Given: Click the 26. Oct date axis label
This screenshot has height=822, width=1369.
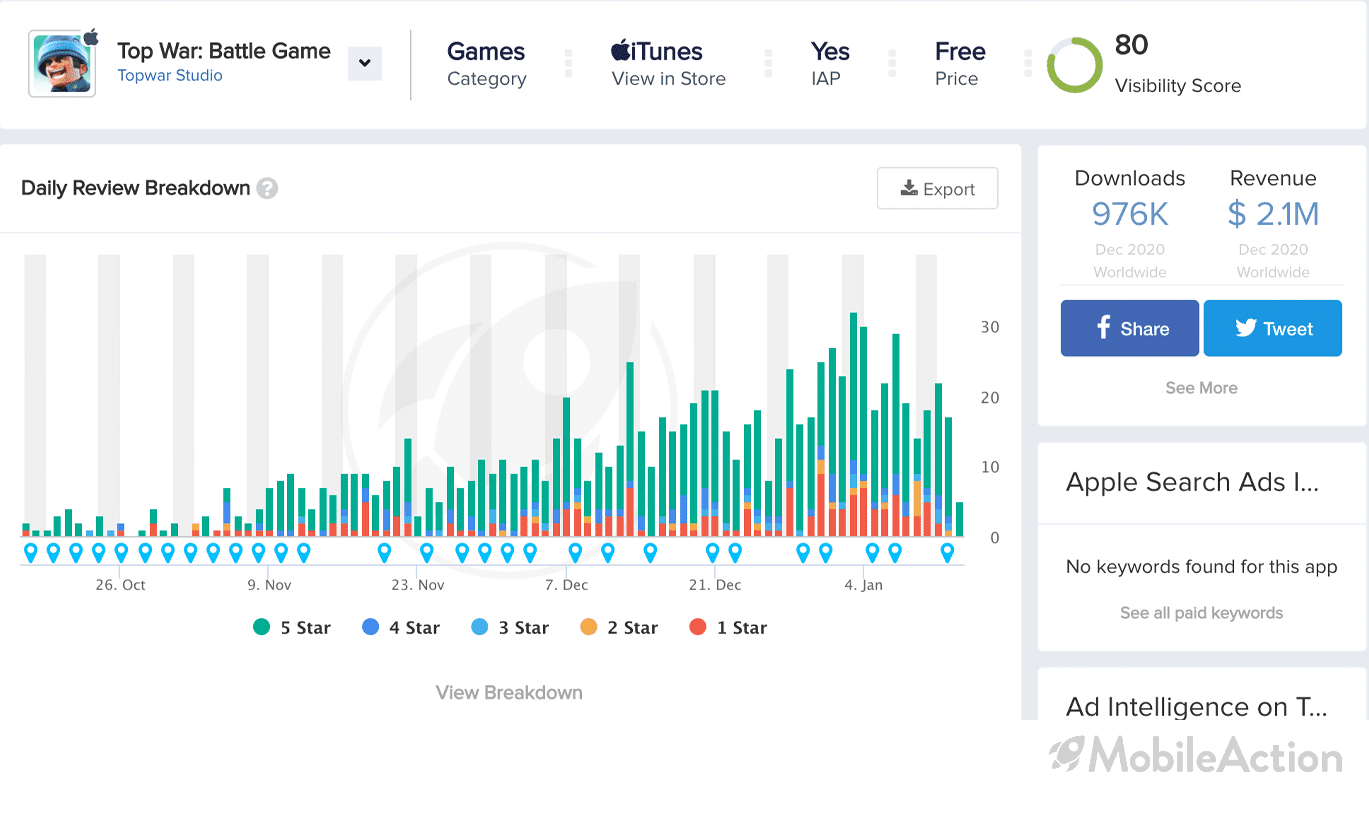Looking at the screenshot, I should [120, 585].
